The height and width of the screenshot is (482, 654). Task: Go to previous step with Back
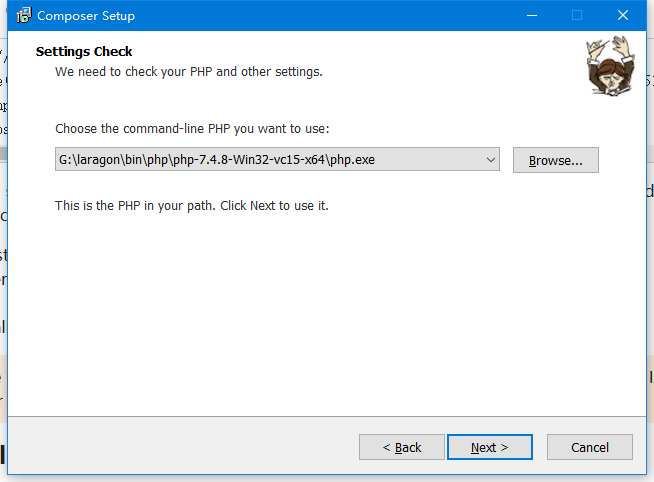[x=402, y=447]
